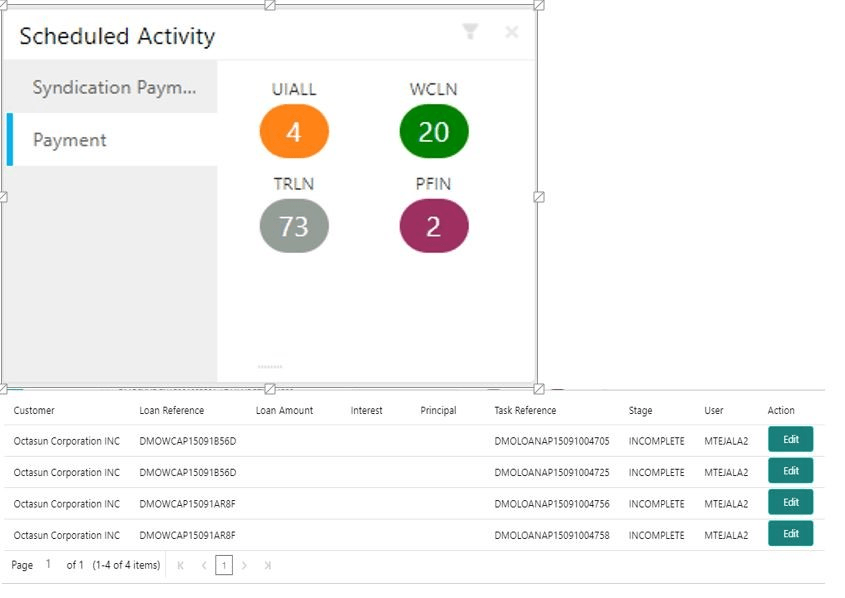Click the Page number input showing 1
Image resolution: width=845 pixels, height=598 pixels.
coord(48,564)
